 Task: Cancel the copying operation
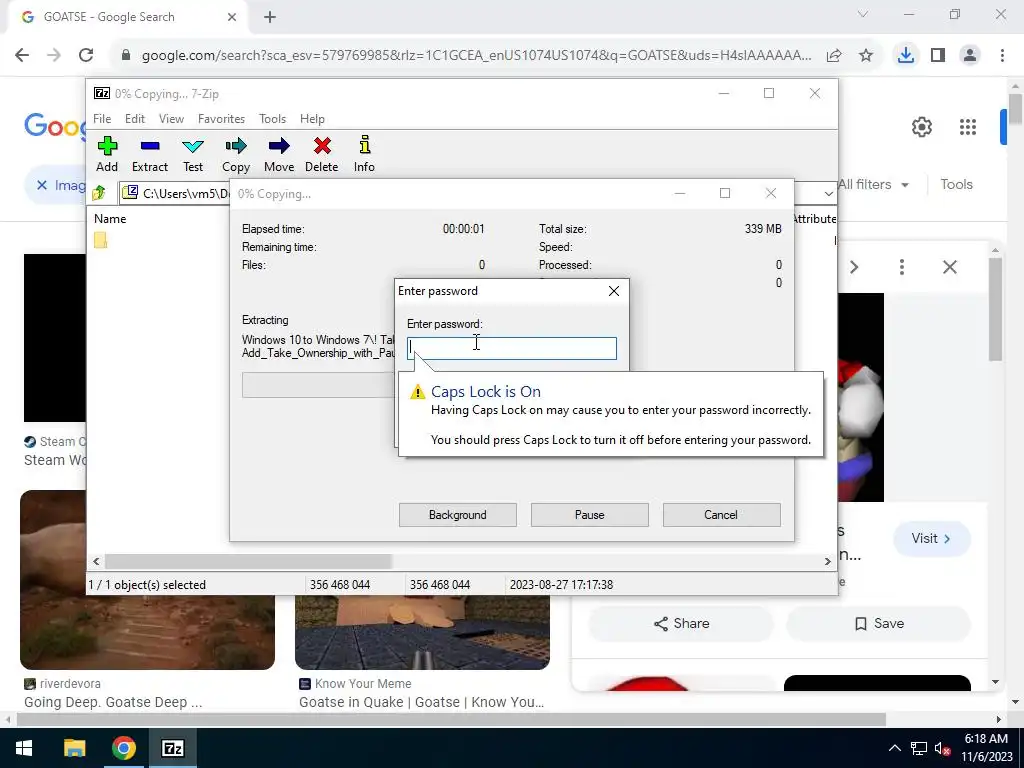click(x=721, y=515)
